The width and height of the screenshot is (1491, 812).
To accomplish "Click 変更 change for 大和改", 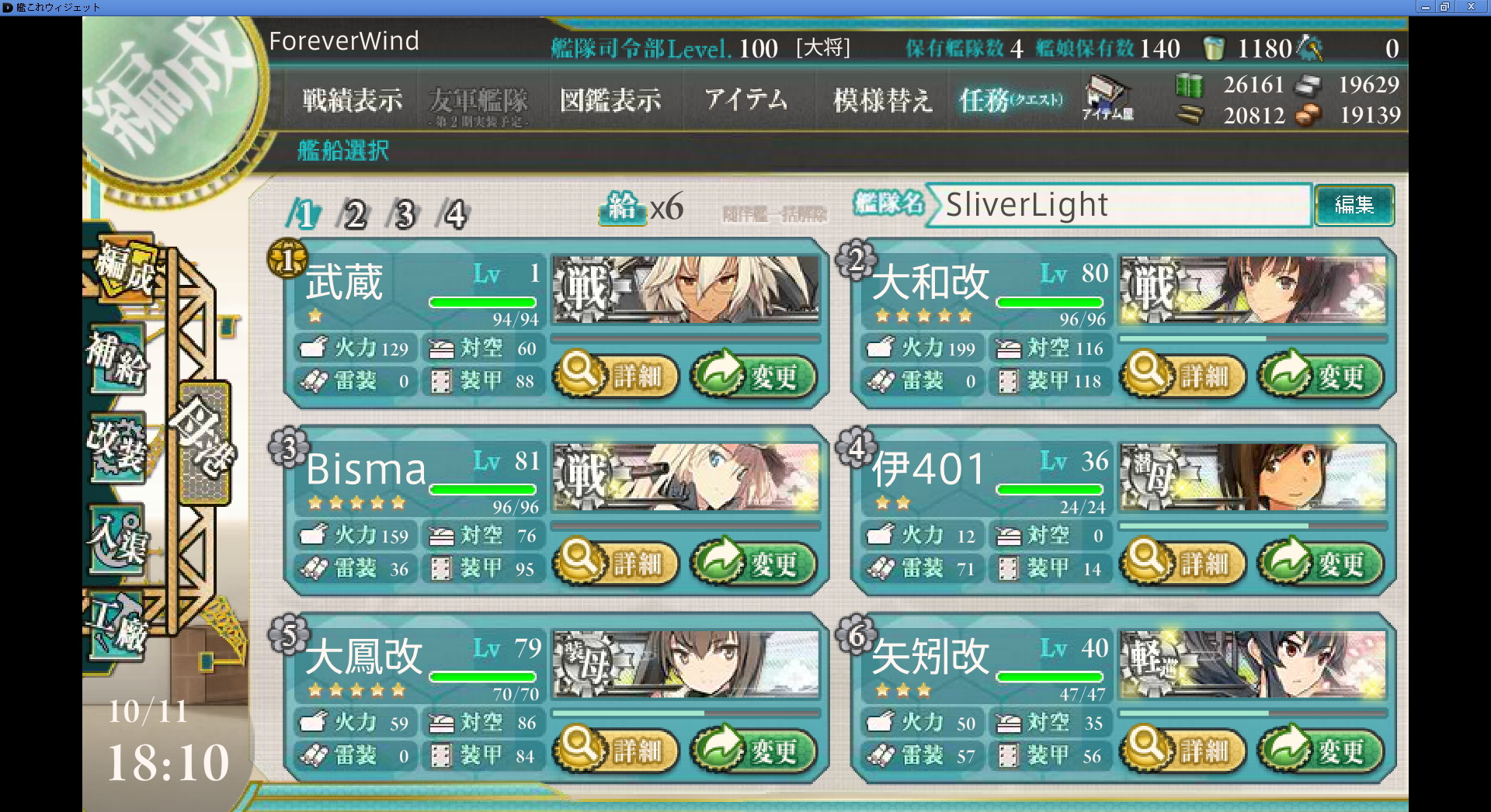I will [x=1320, y=376].
